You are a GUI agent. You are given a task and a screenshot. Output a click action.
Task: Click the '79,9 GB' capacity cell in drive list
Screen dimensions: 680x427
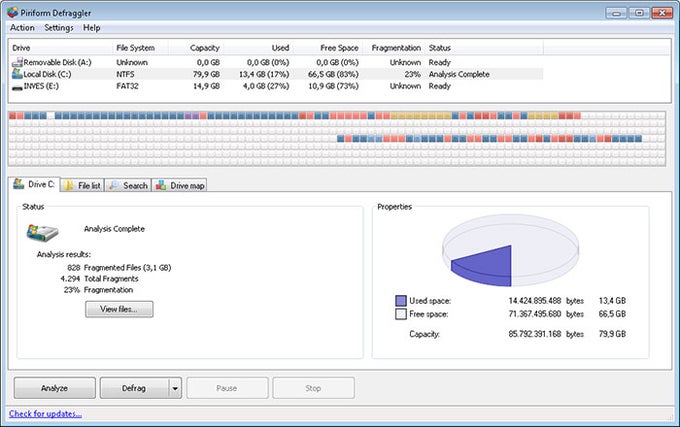pyautogui.click(x=206, y=74)
